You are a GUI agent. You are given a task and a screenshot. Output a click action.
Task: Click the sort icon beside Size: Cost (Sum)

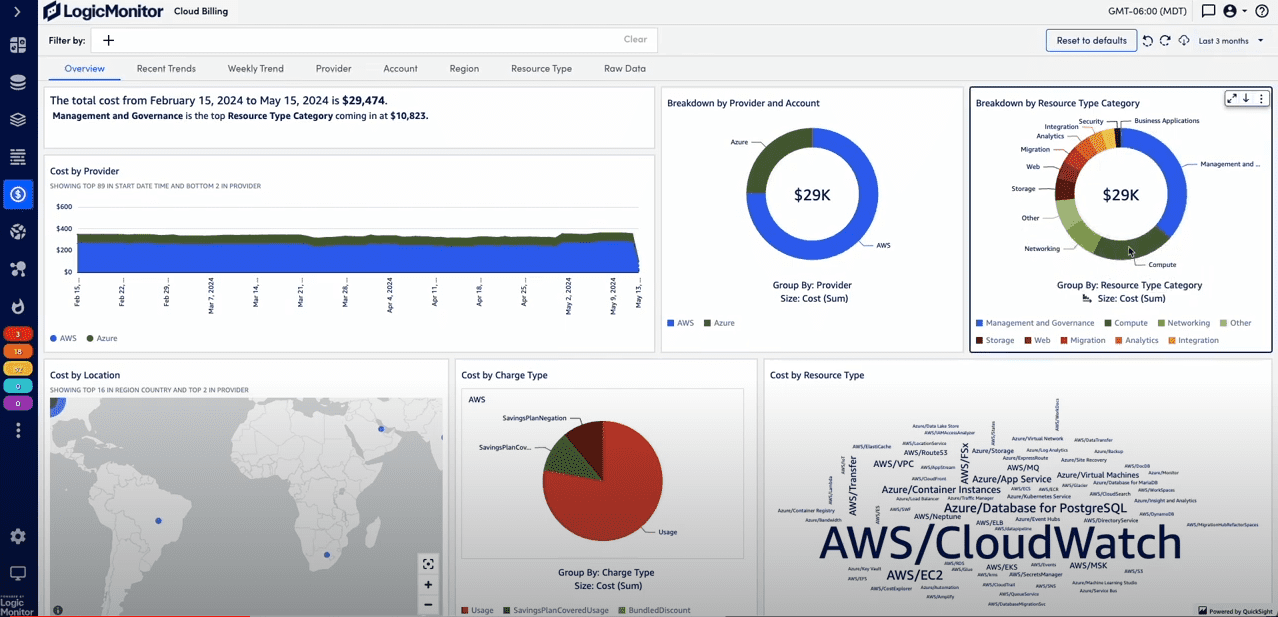pos(1088,299)
